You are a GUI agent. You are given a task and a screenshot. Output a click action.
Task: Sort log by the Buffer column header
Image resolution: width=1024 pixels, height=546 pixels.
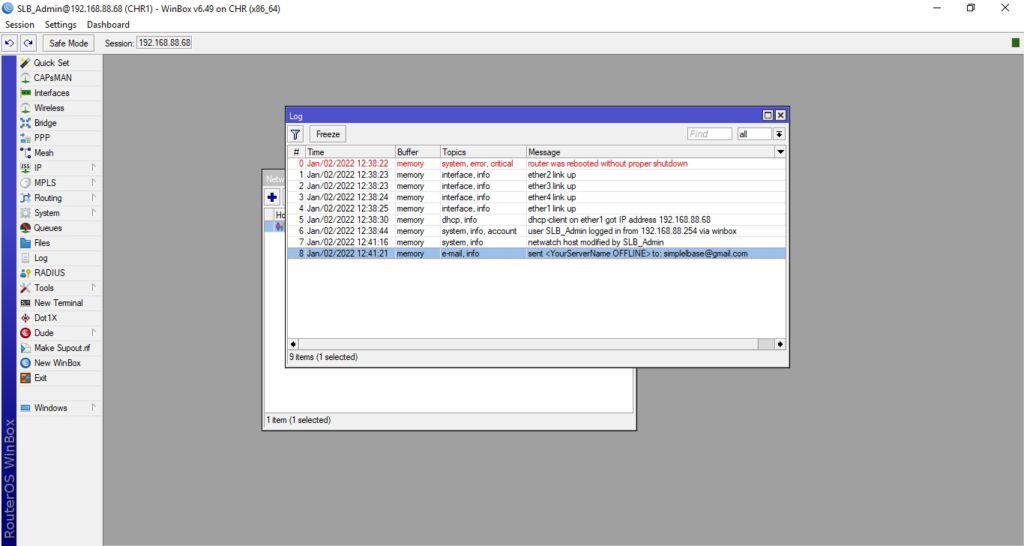[x=417, y=152]
